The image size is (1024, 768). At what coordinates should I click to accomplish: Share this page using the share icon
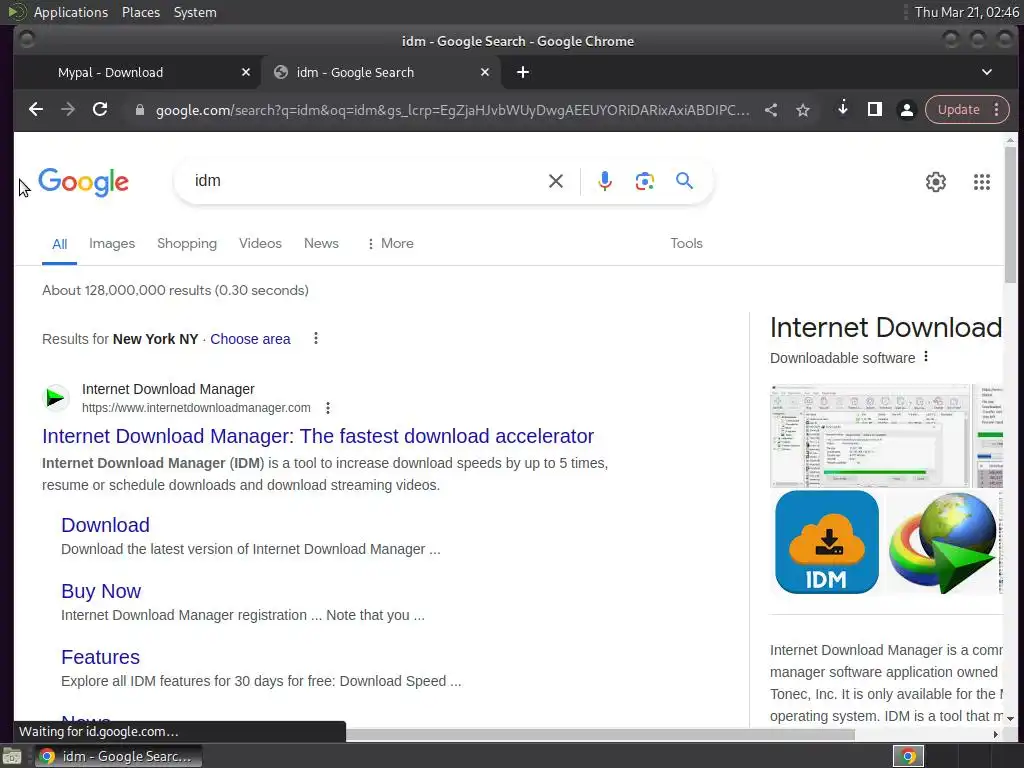pyautogui.click(x=771, y=110)
